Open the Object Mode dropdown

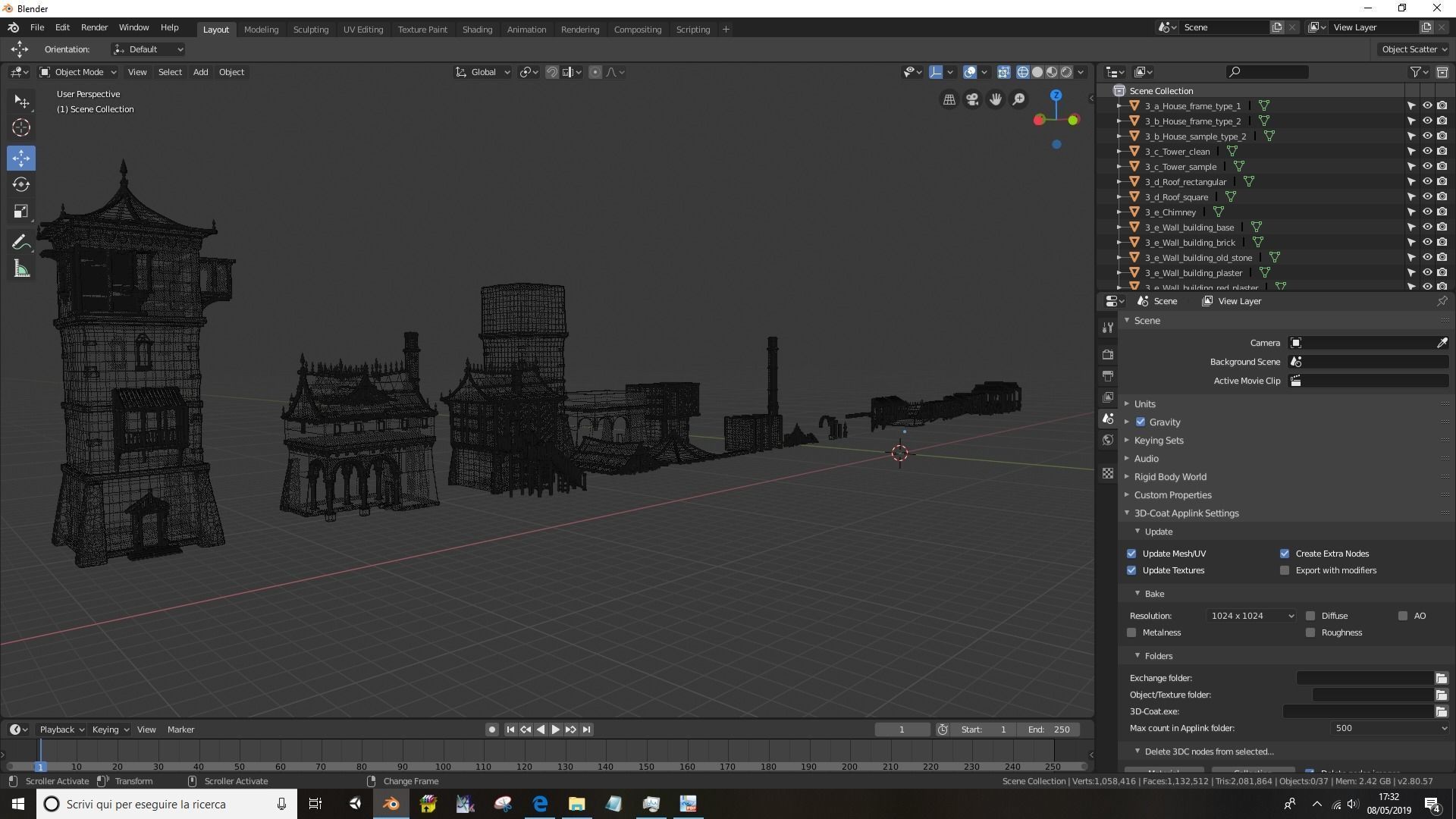pyautogui.click(x=78, y=72)
